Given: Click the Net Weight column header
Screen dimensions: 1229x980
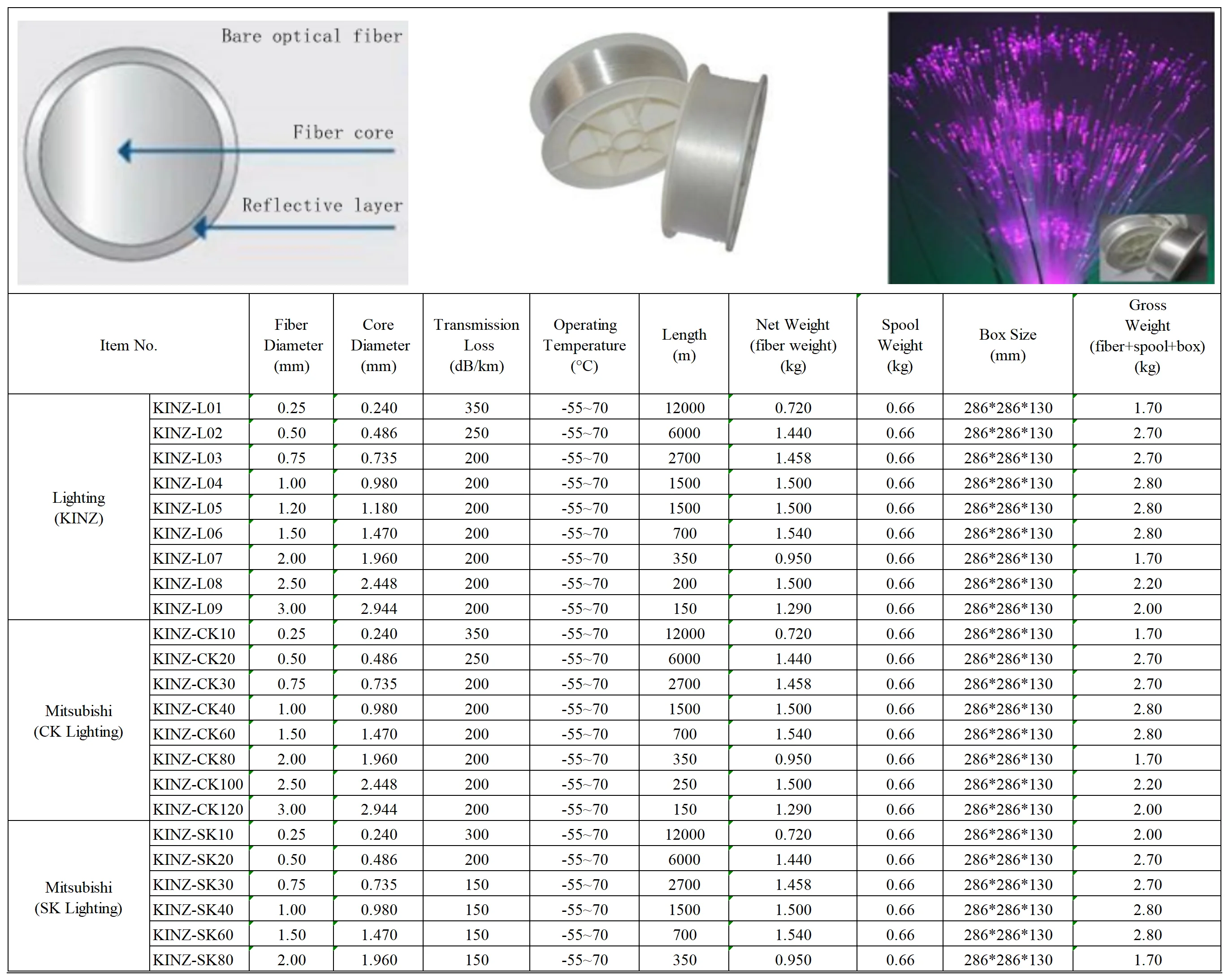Looking at the screenshot, I should pos(792,345).
